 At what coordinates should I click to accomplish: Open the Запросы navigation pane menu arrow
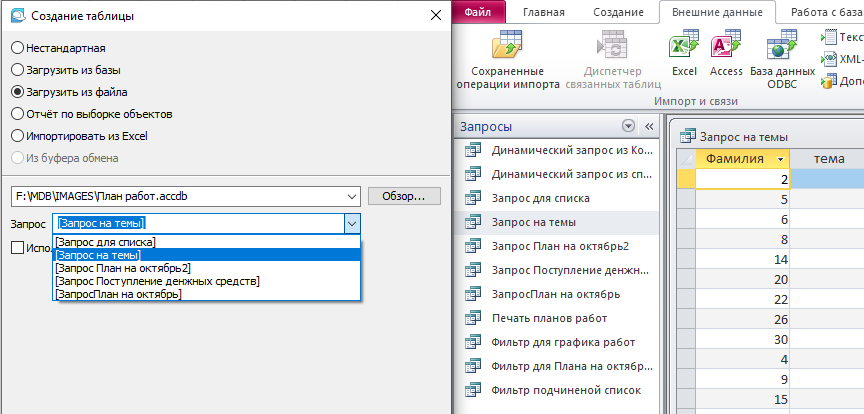click(x=628, y=126)
